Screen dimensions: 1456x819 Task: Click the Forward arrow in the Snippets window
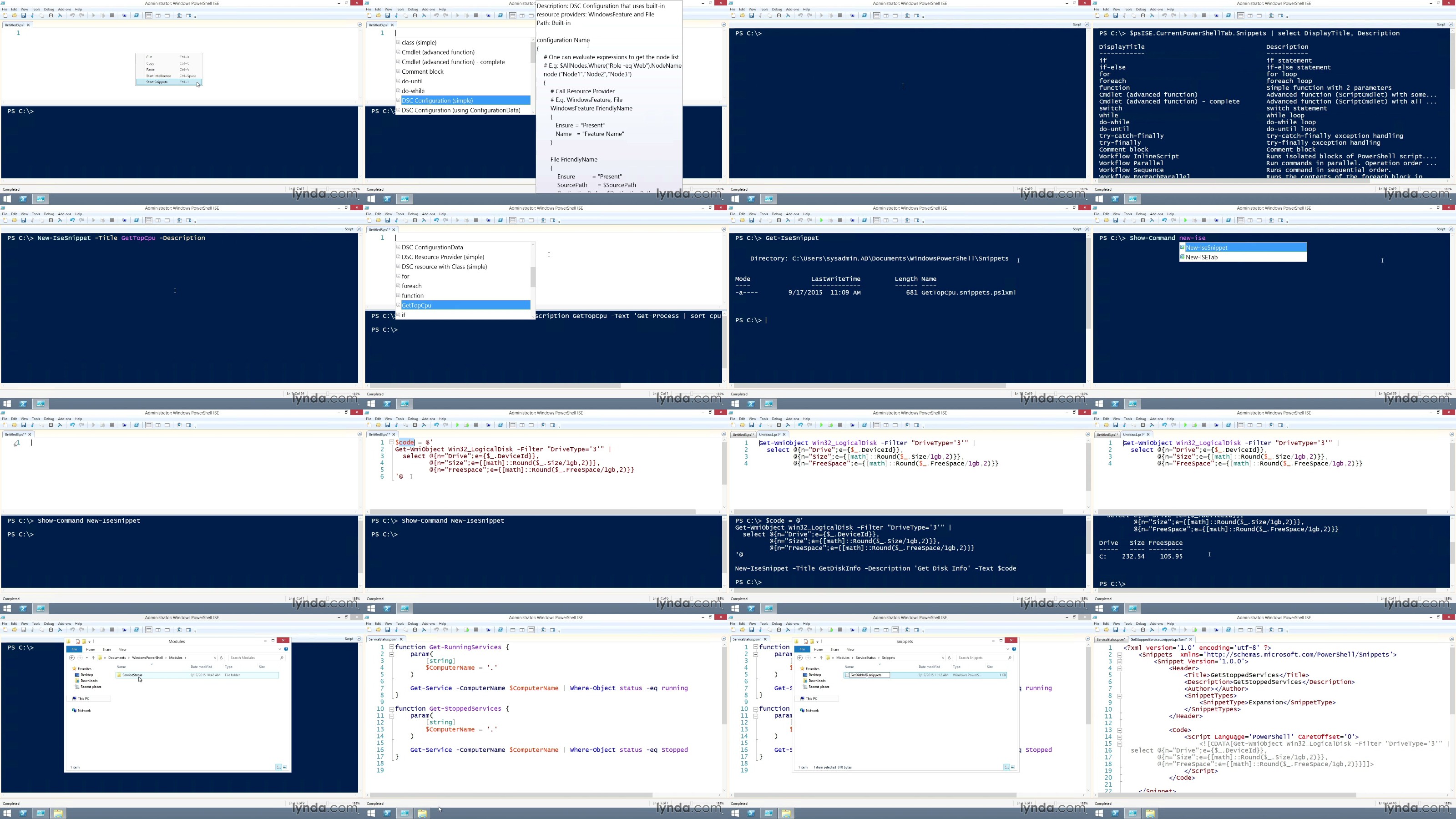(x=808, y=658)
